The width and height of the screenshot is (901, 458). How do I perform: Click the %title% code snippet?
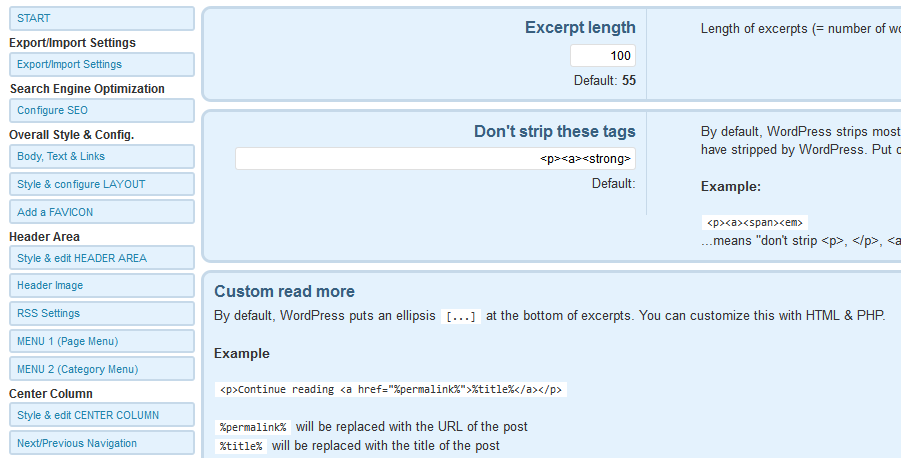pos(241,447)
